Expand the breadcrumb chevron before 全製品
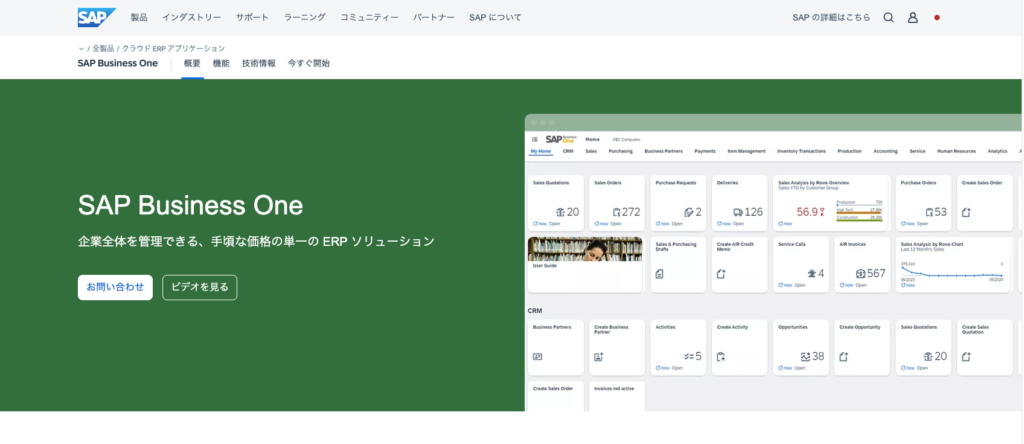 click(81, 48)
